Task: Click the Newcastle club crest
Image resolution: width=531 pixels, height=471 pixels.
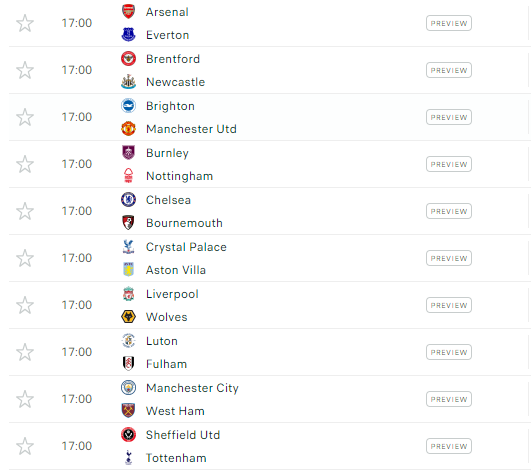Action: click(128, 82)
